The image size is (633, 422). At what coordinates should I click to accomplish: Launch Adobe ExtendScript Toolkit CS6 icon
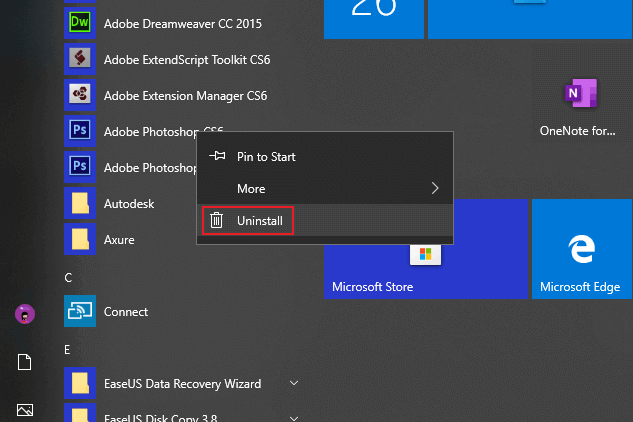tap(80, 59)
